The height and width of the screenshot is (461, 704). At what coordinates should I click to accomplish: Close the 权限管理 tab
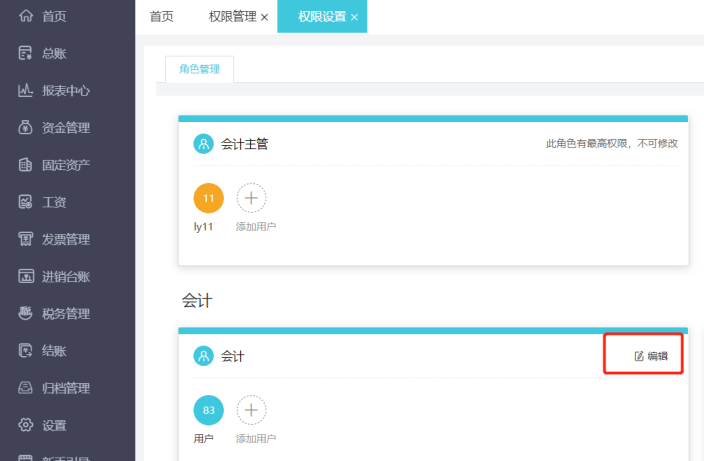pyautogui.click(x=264, y=18)
